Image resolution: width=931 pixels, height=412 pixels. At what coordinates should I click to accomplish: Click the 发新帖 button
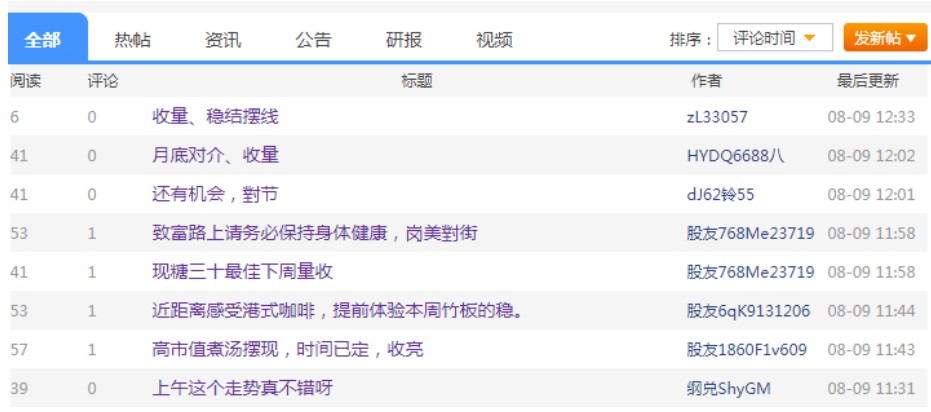tap(884, 39)
